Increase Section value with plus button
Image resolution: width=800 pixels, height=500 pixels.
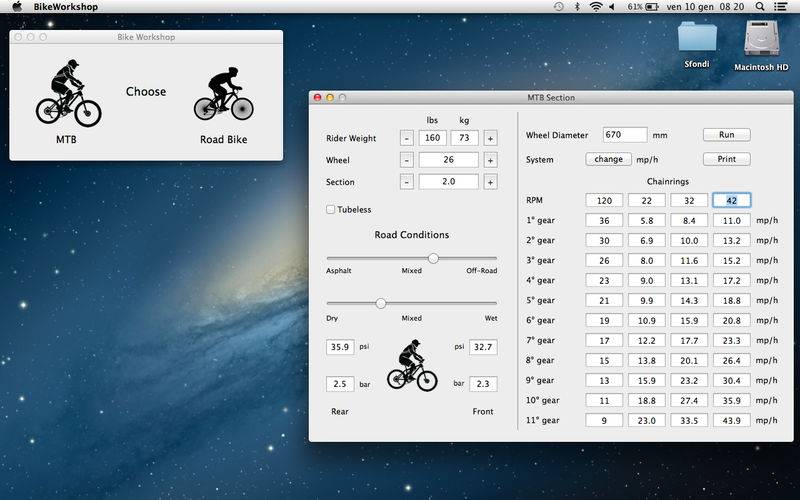(x=490, y=182)
